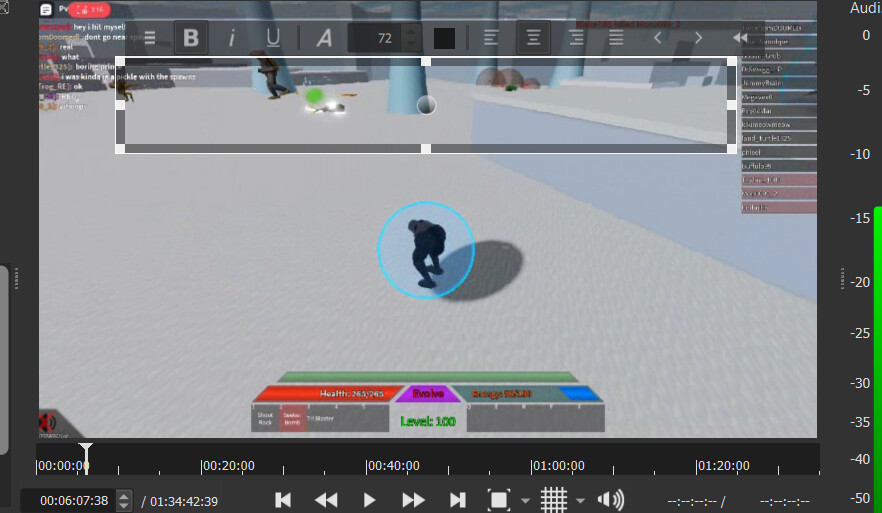
Task: Click the font size field showing 72
Action: (x=374, y=38)
